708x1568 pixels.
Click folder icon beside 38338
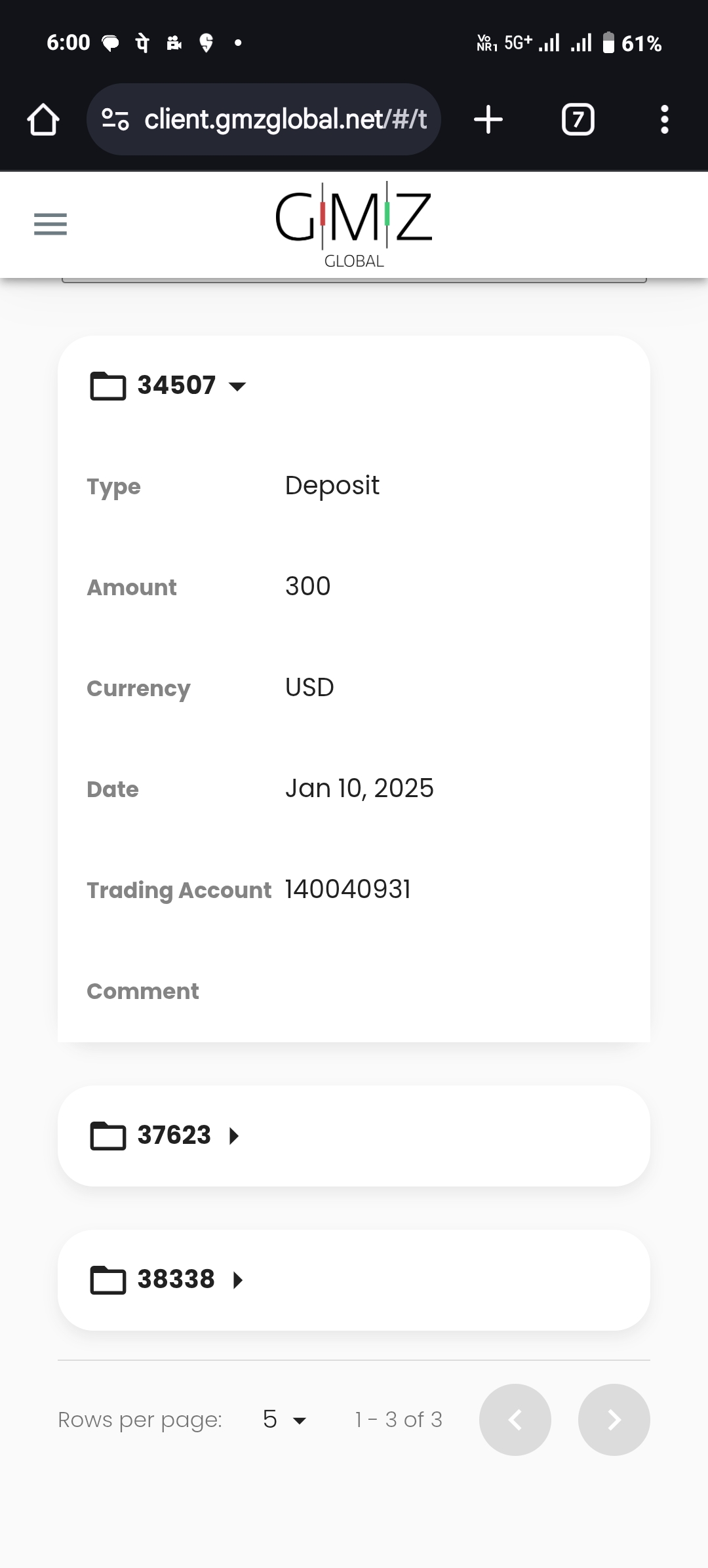coord(108,1280)
